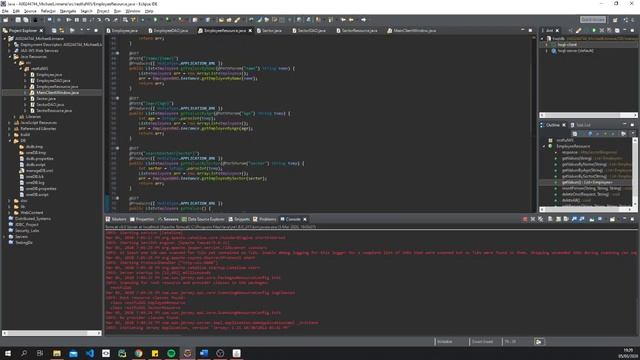The width and height of the screenshot is (640, 360).
Task: Open the Window menu
Action: click(133, 11)
